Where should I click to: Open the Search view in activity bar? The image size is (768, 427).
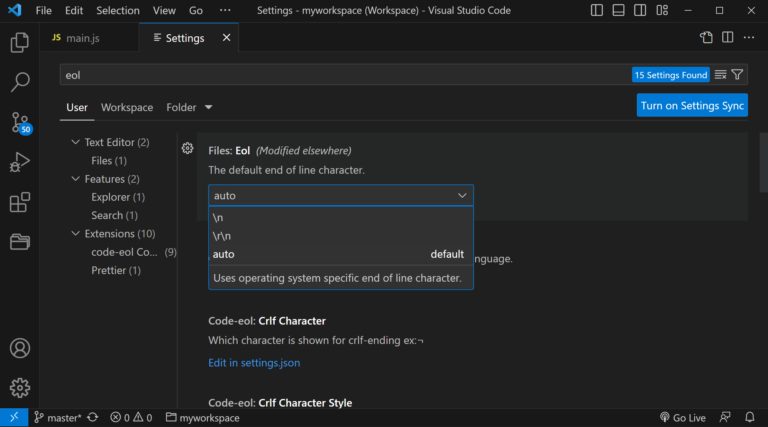(19, 82)
